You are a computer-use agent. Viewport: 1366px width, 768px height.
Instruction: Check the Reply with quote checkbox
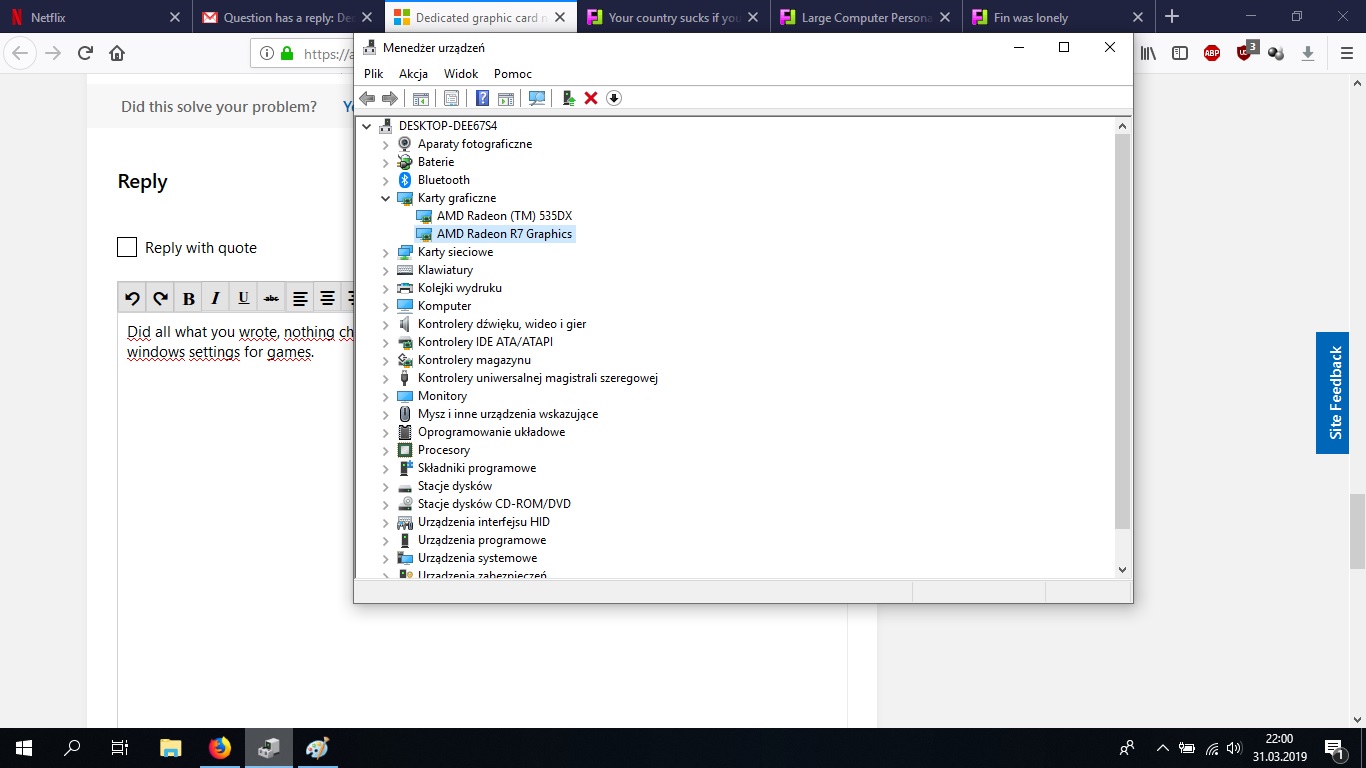pyautogui.click(x=127, y=247)
